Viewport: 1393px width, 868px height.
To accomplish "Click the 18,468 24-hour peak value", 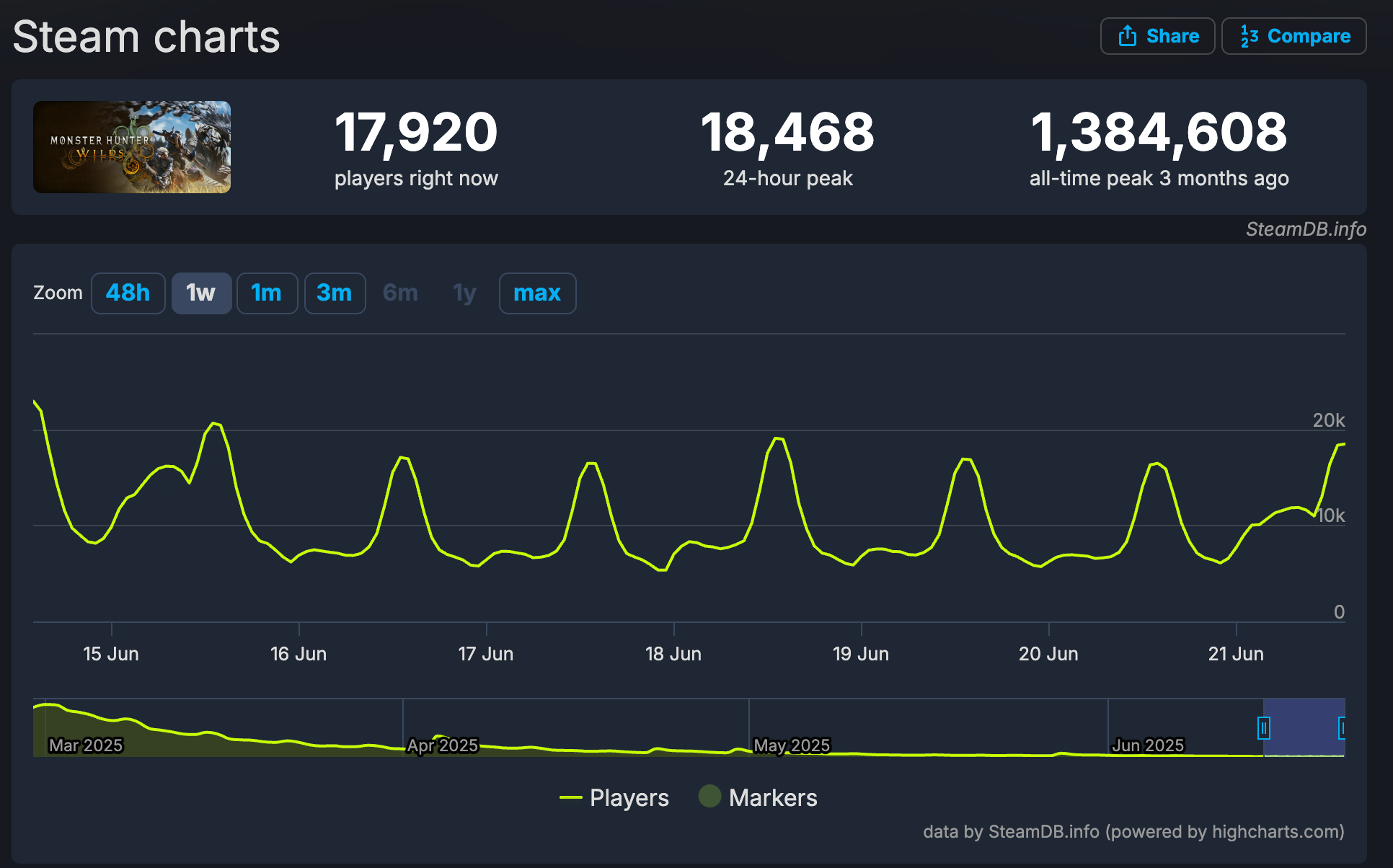I will [x=787, y=133].
